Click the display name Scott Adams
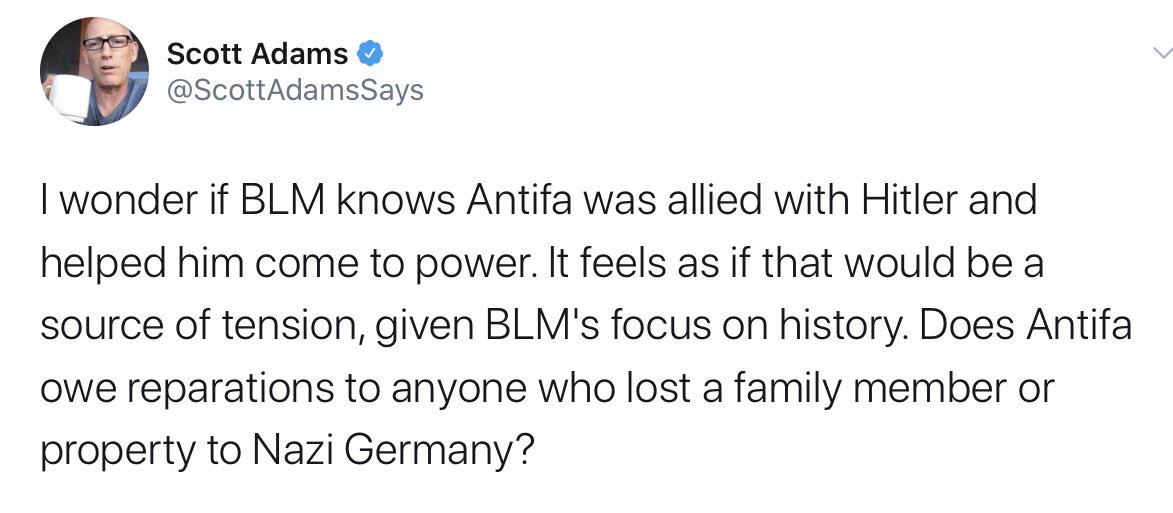The width and height of the screenshot is (1173, 513). [257, 53]
